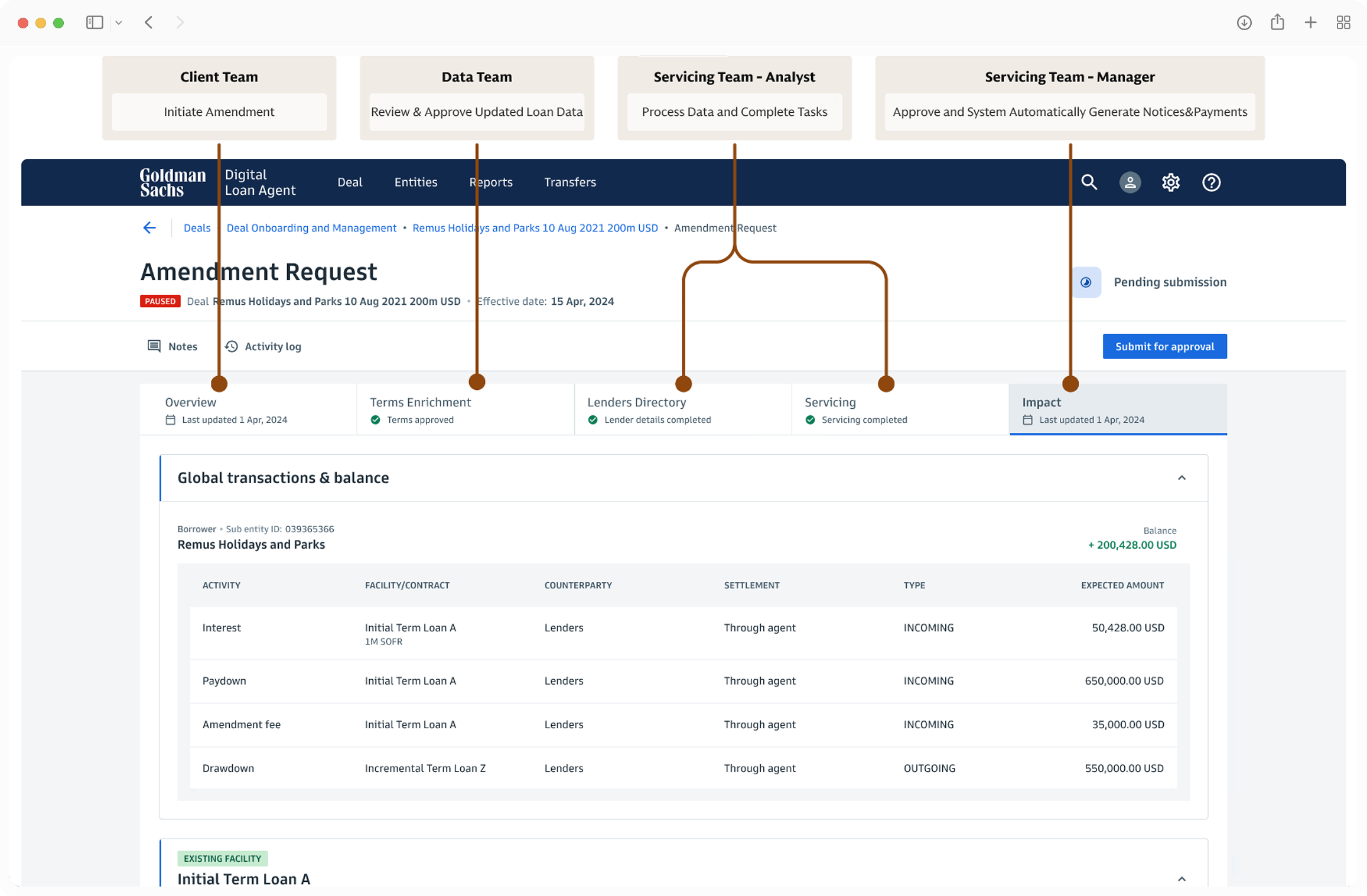Image resolution: width=1367 pixels, height=896 pixels.
Task: Click the 550,000.00 USD amount
Action: (1124, 768)
